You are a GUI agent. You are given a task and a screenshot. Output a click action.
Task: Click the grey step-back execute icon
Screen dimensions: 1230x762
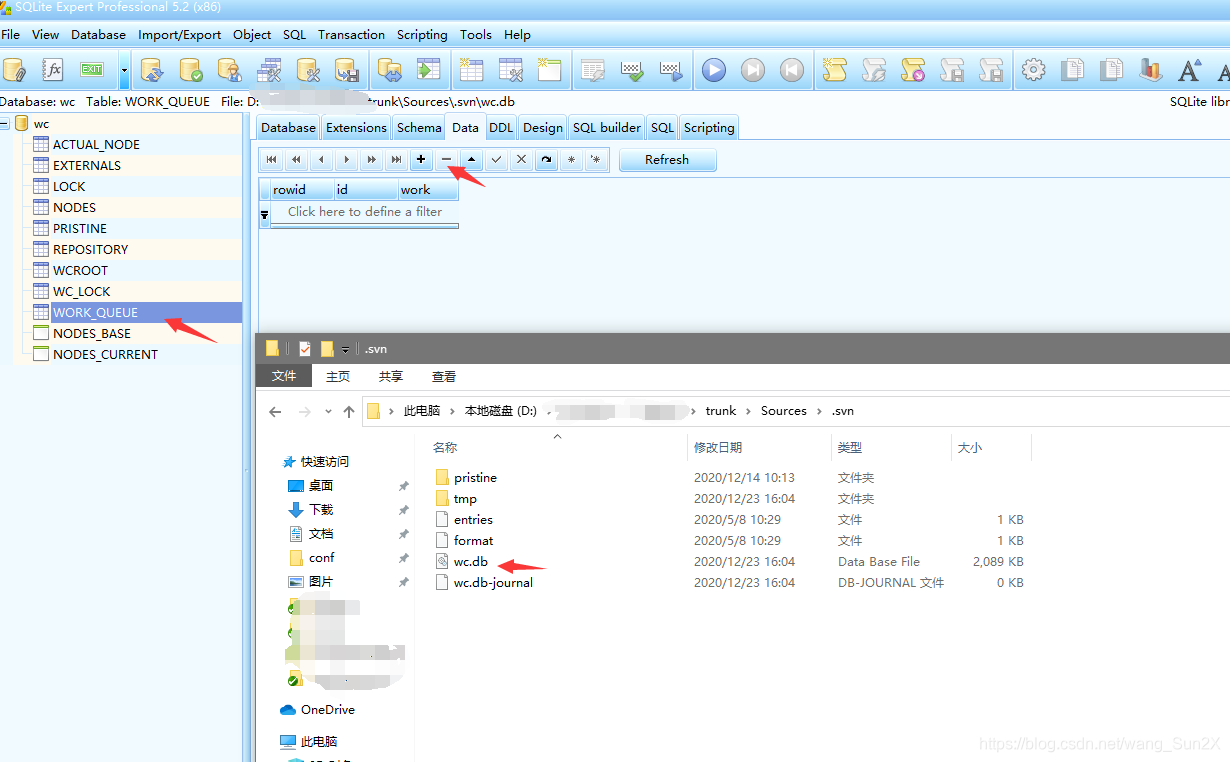coord(792,70)
